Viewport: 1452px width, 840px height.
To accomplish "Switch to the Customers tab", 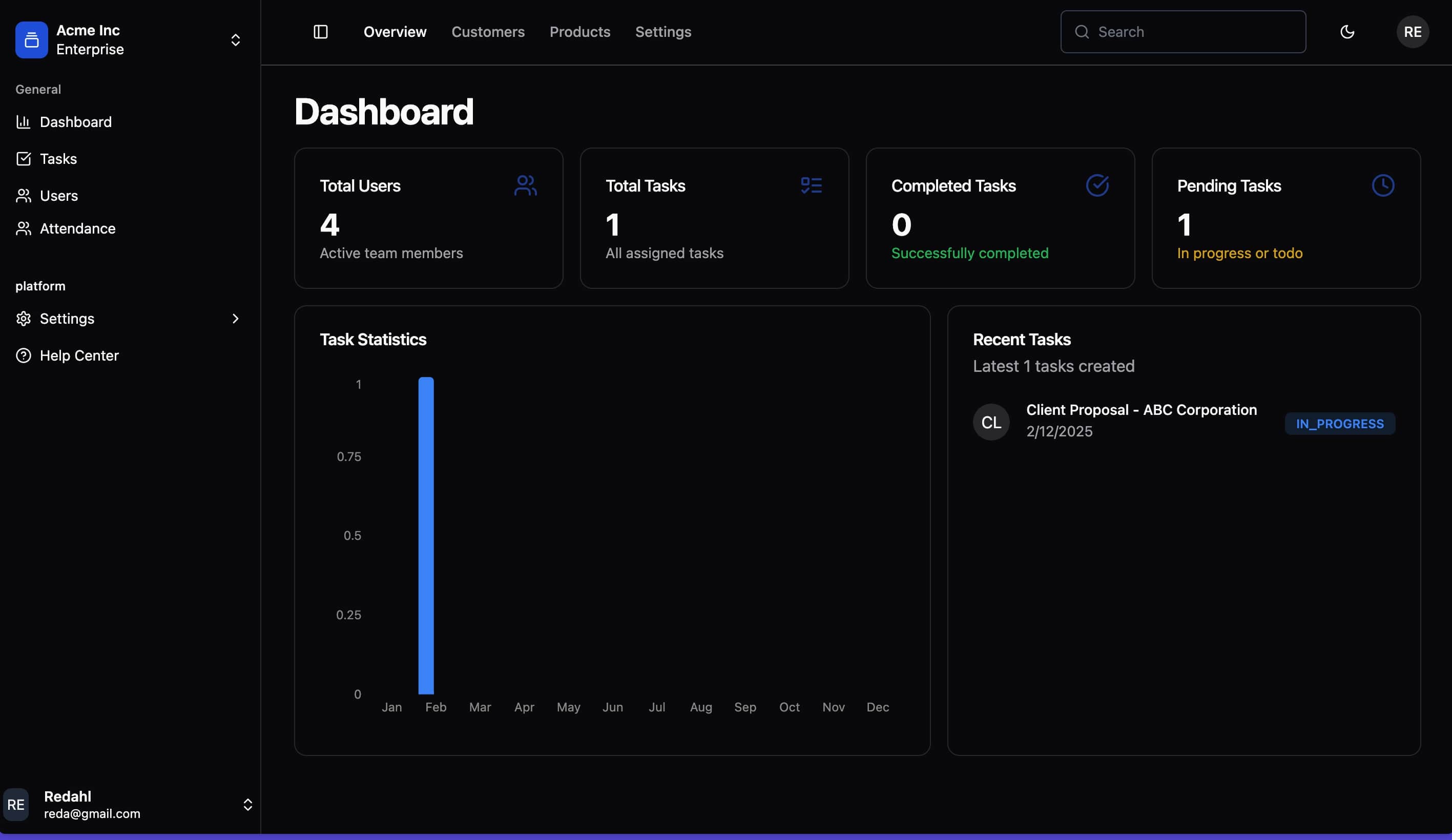I will [487, 32].
